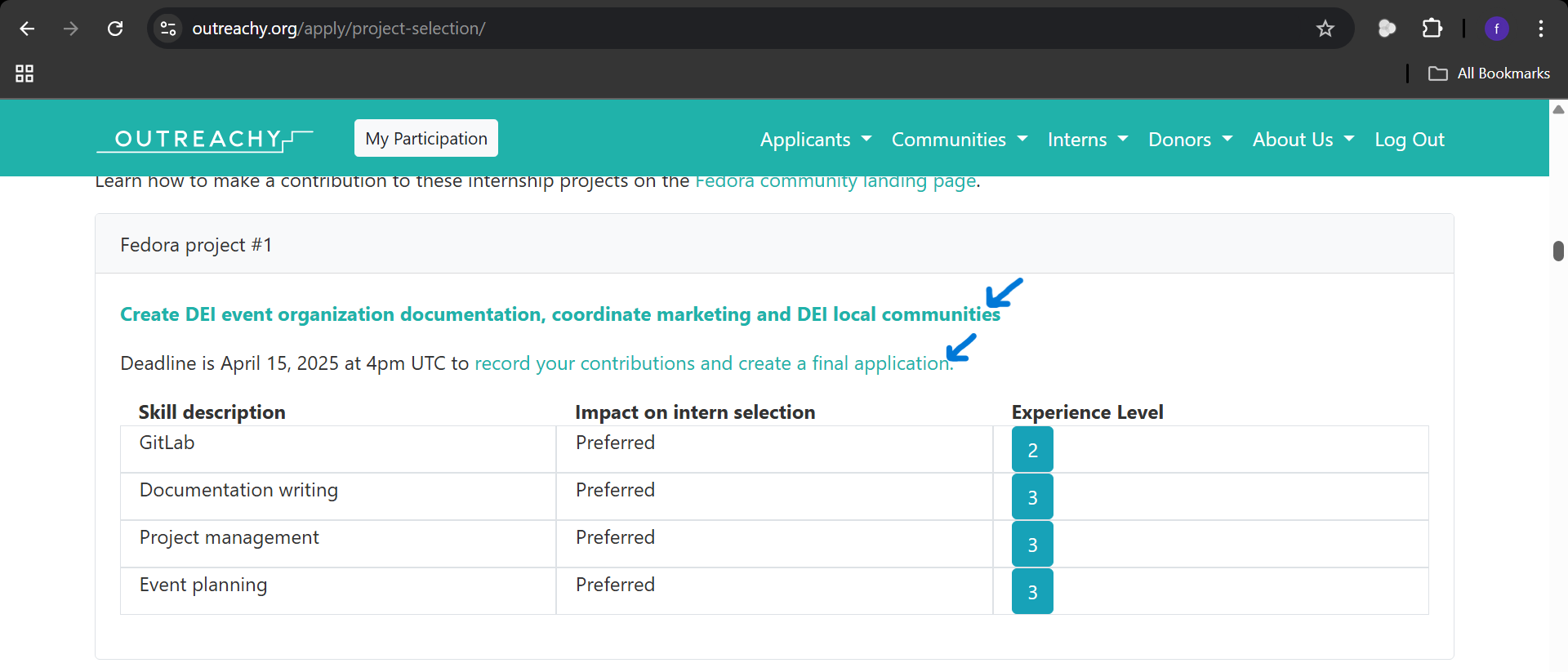Screen dimensions: 1568x672
Task: Open My Participation button
Action: pyautogui.click(x=426, y=139)
